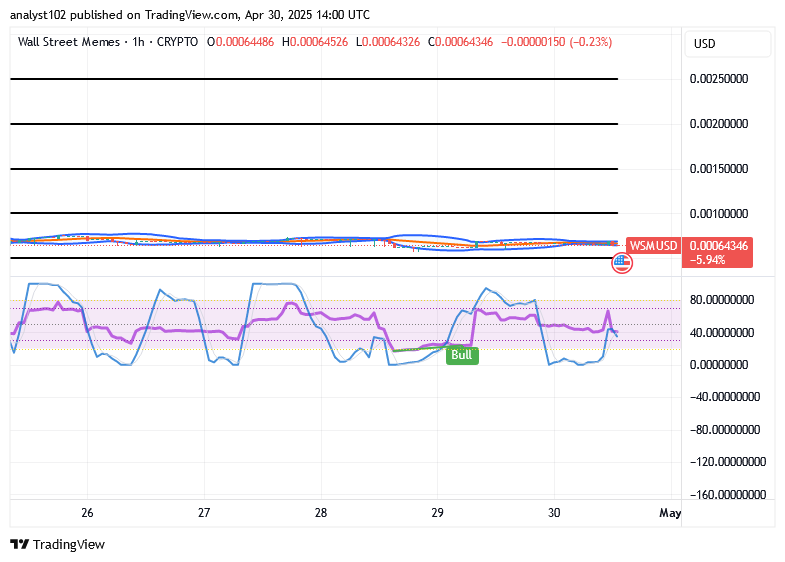Click the -40.00000000 oscillator axis label
Viewport: 785px width, 562px height.
pos(724,397)
